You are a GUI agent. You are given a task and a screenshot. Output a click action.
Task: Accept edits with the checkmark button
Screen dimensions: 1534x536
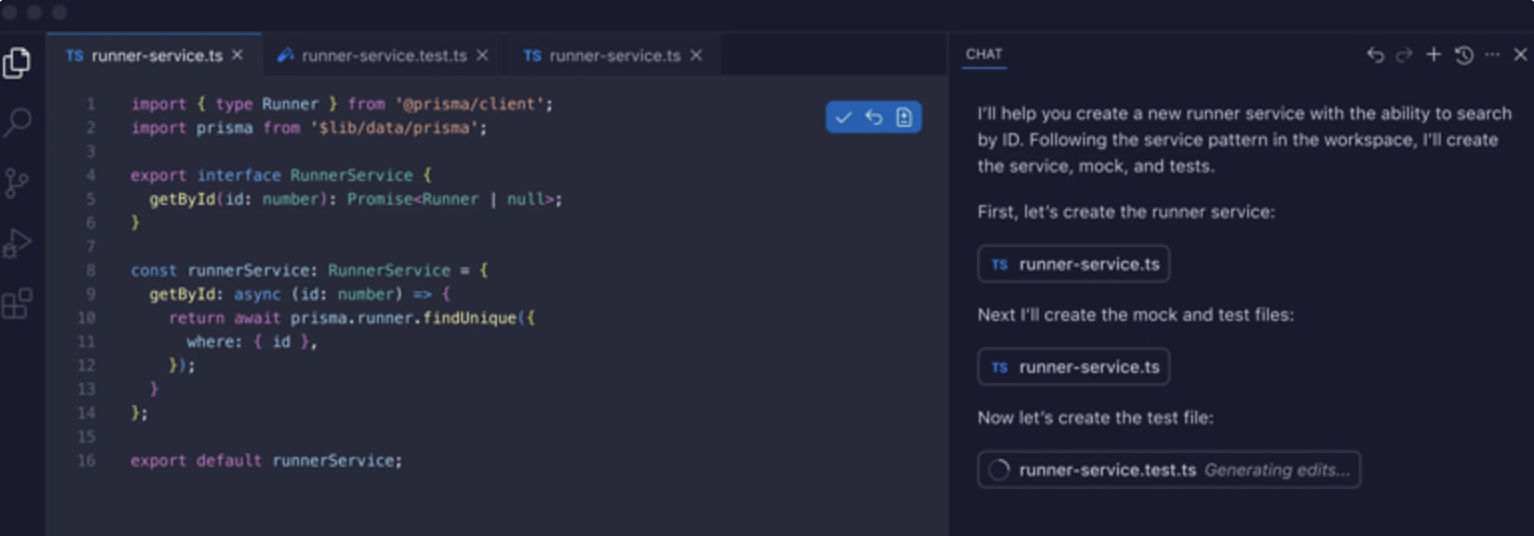click(x=843, y=117)
